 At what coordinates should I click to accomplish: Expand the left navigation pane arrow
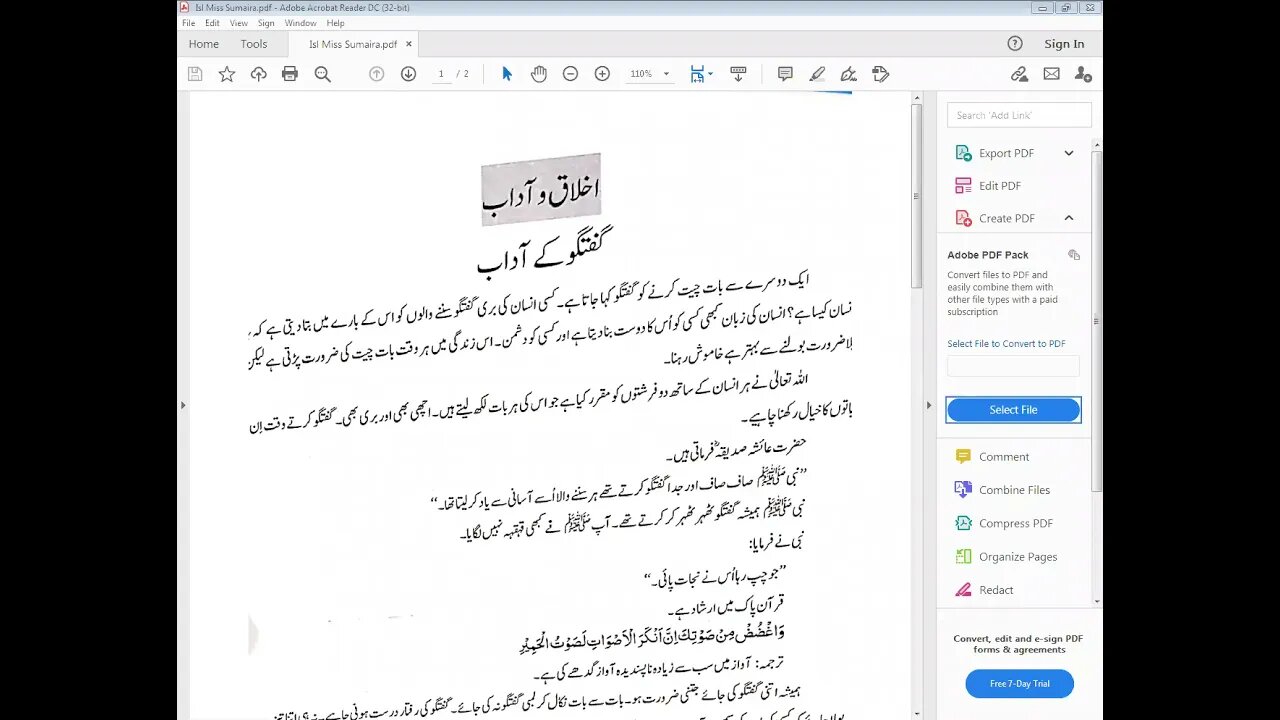182,405
